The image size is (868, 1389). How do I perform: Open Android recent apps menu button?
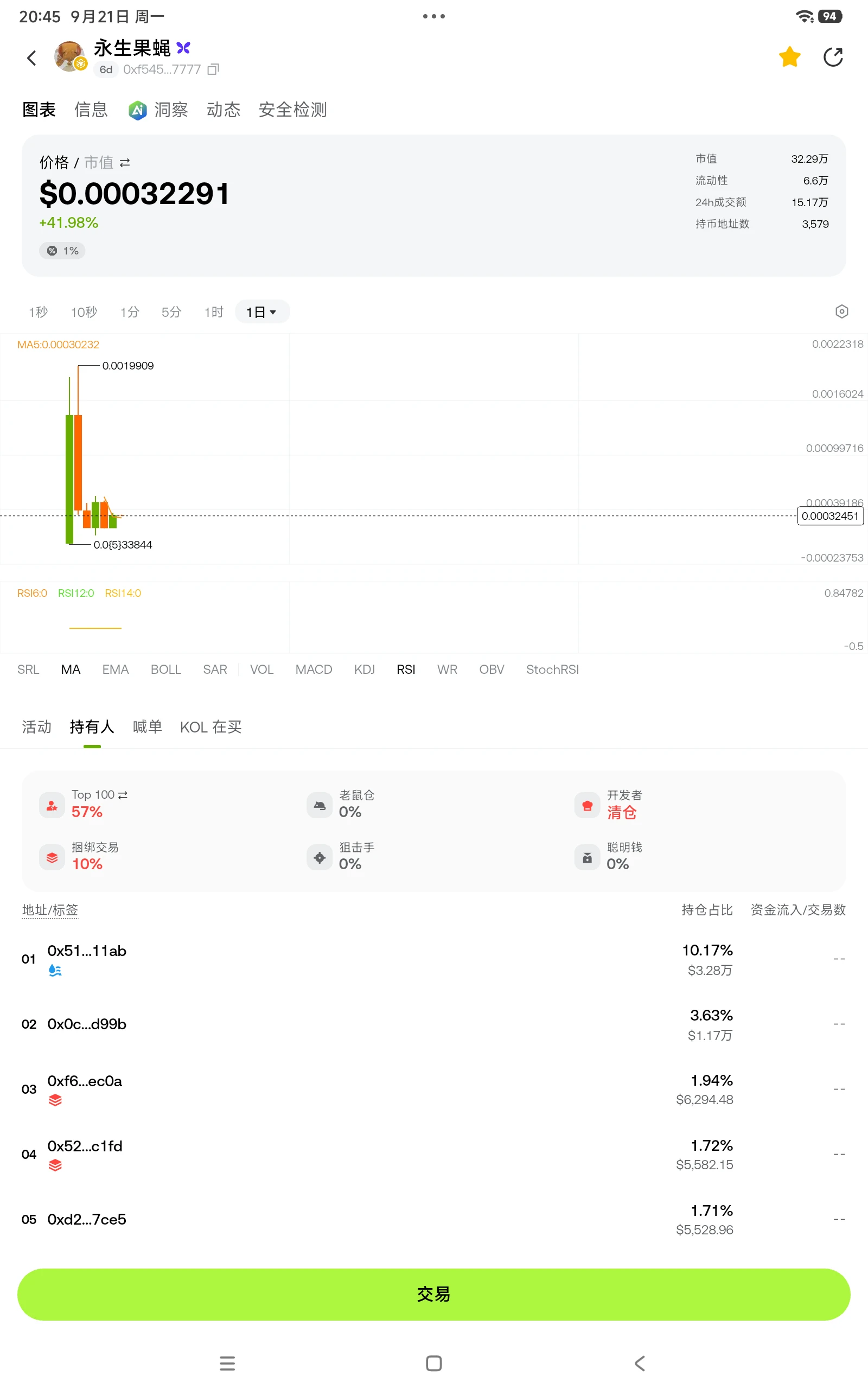227,1363
